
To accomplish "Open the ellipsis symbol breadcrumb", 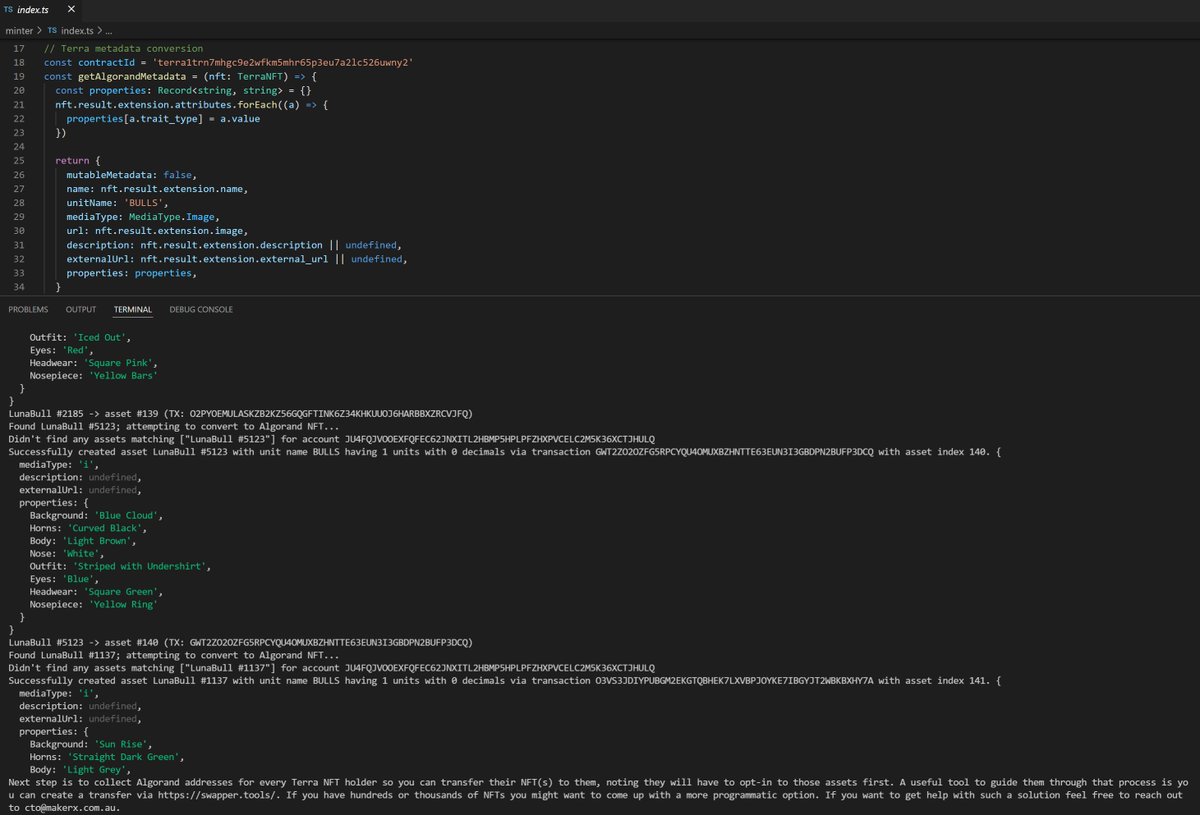I will click(x=110, y=30).
